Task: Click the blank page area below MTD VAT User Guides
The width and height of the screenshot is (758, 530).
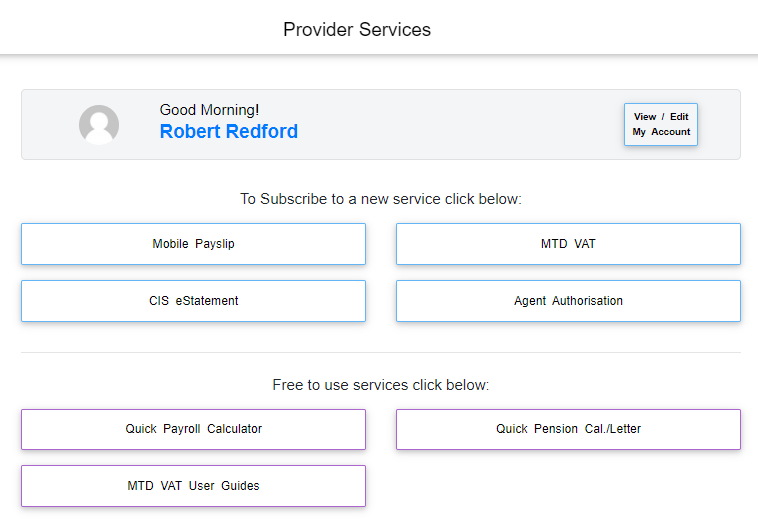Action: pos(380,520)
